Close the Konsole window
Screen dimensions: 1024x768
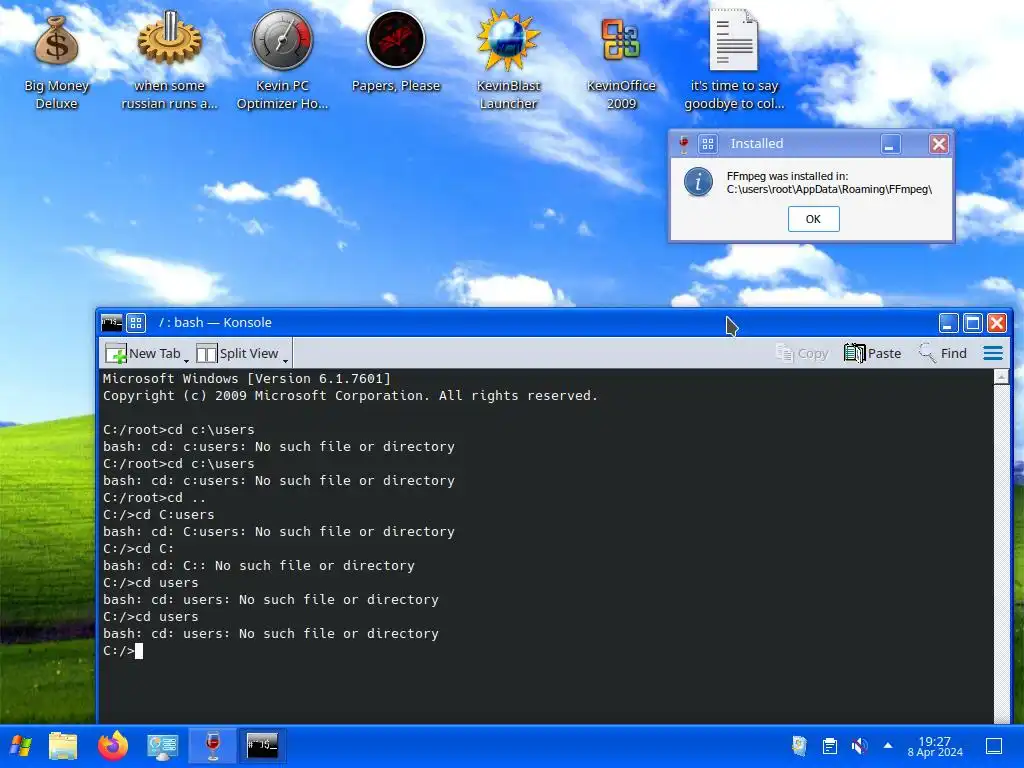(997, 323)
